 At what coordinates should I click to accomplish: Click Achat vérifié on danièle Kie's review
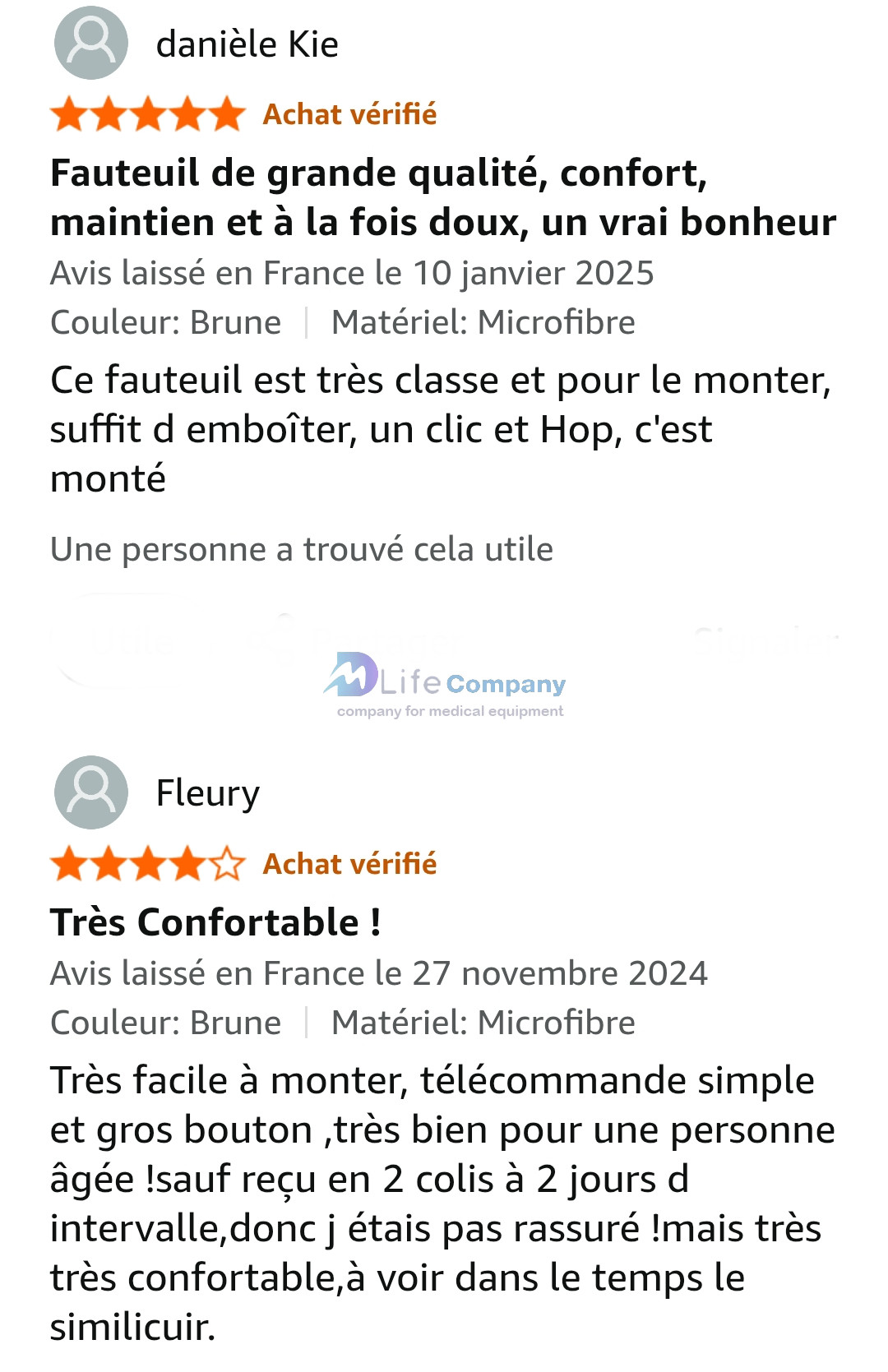click(x=349, y=114)
